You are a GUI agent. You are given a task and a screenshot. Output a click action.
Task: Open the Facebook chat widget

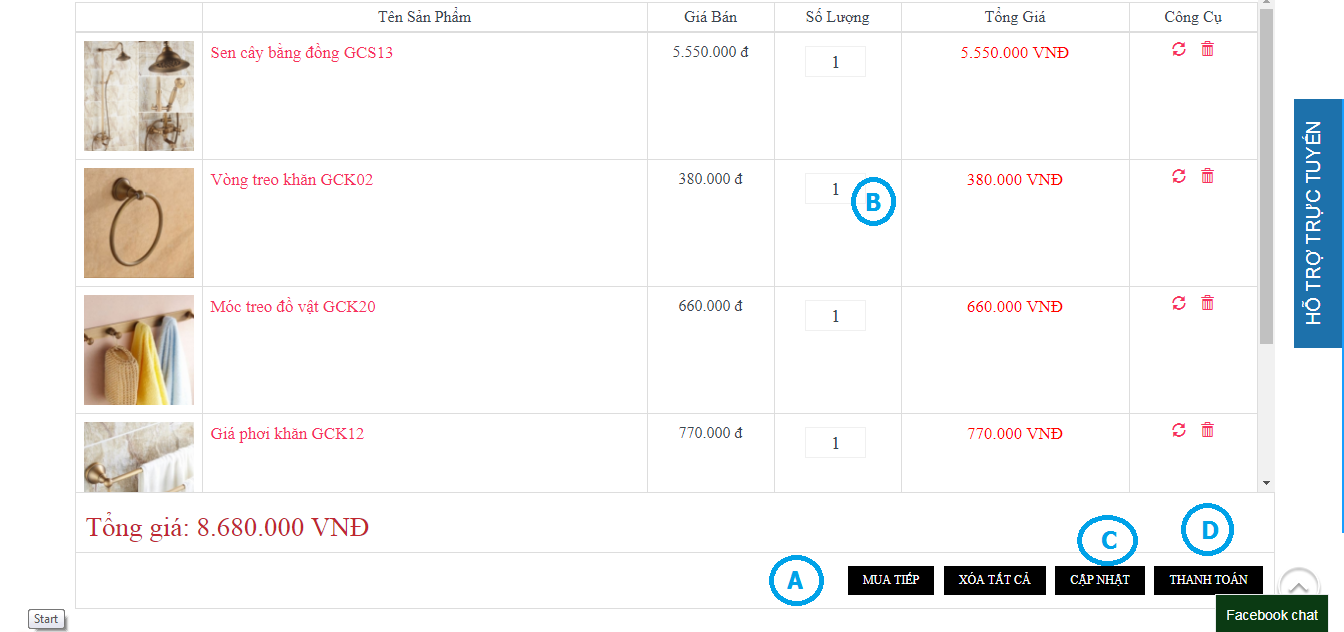click(x=1271, y=615)
